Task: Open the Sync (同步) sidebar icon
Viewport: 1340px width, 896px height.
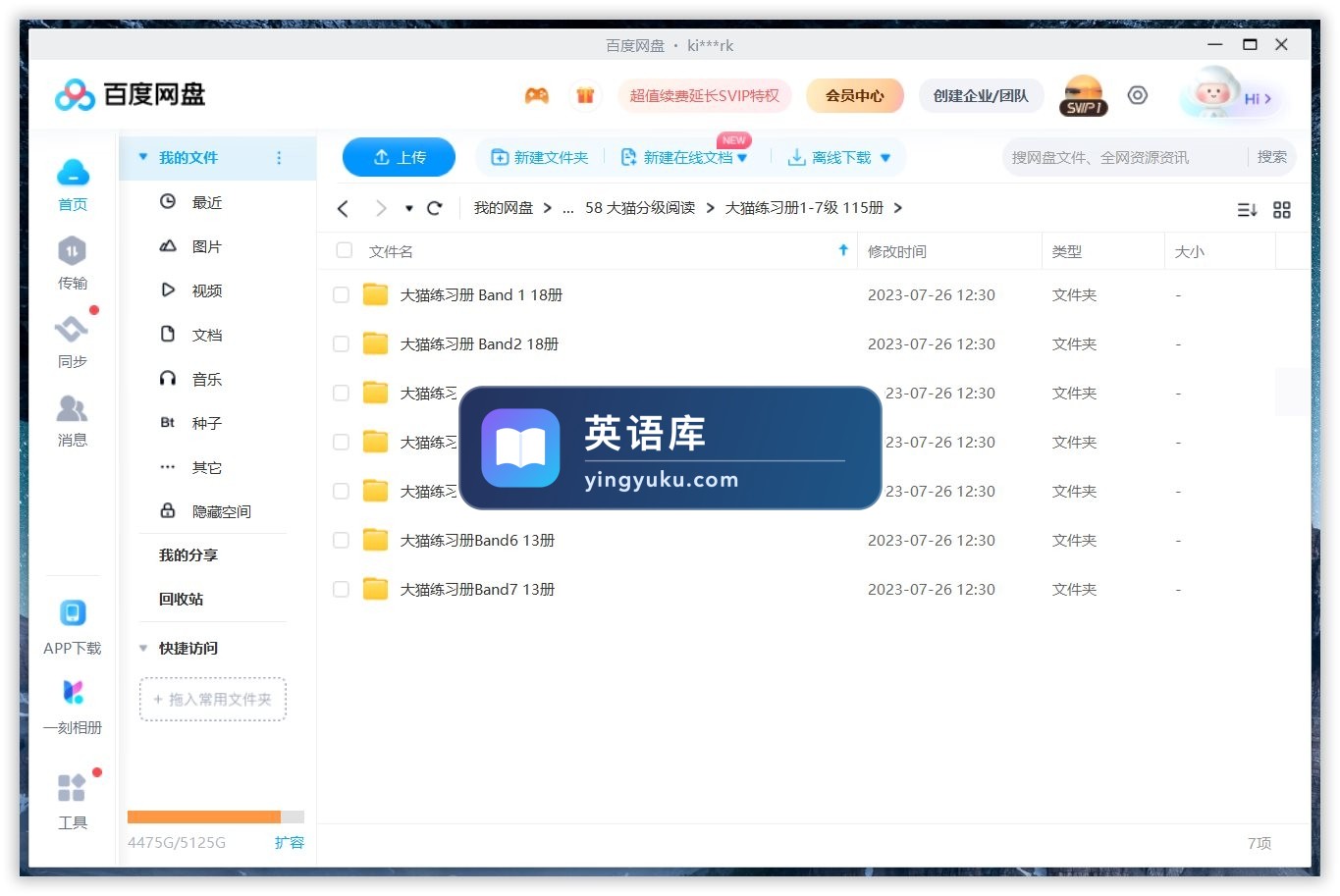Action: coord(73,329)
